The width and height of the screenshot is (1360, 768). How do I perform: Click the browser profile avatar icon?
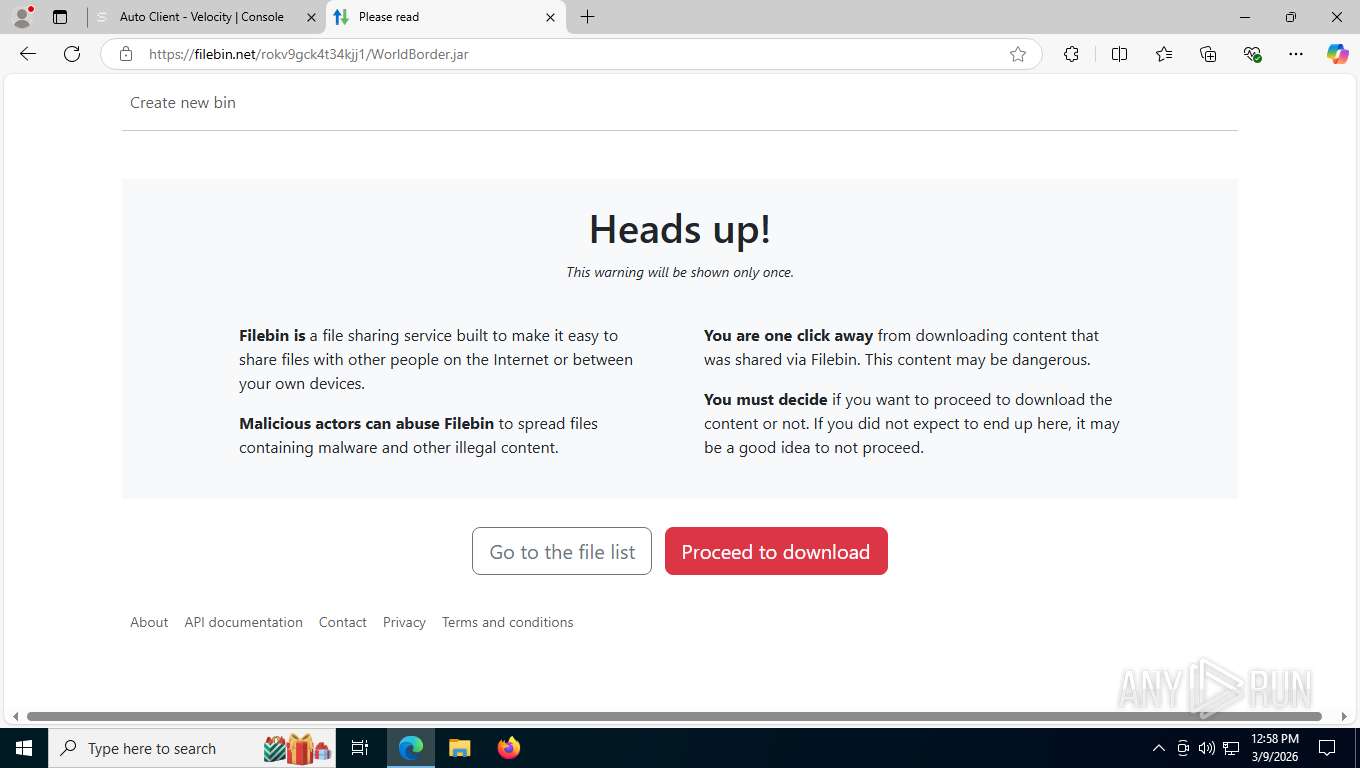pyautogui.click(x=22, y=16)
